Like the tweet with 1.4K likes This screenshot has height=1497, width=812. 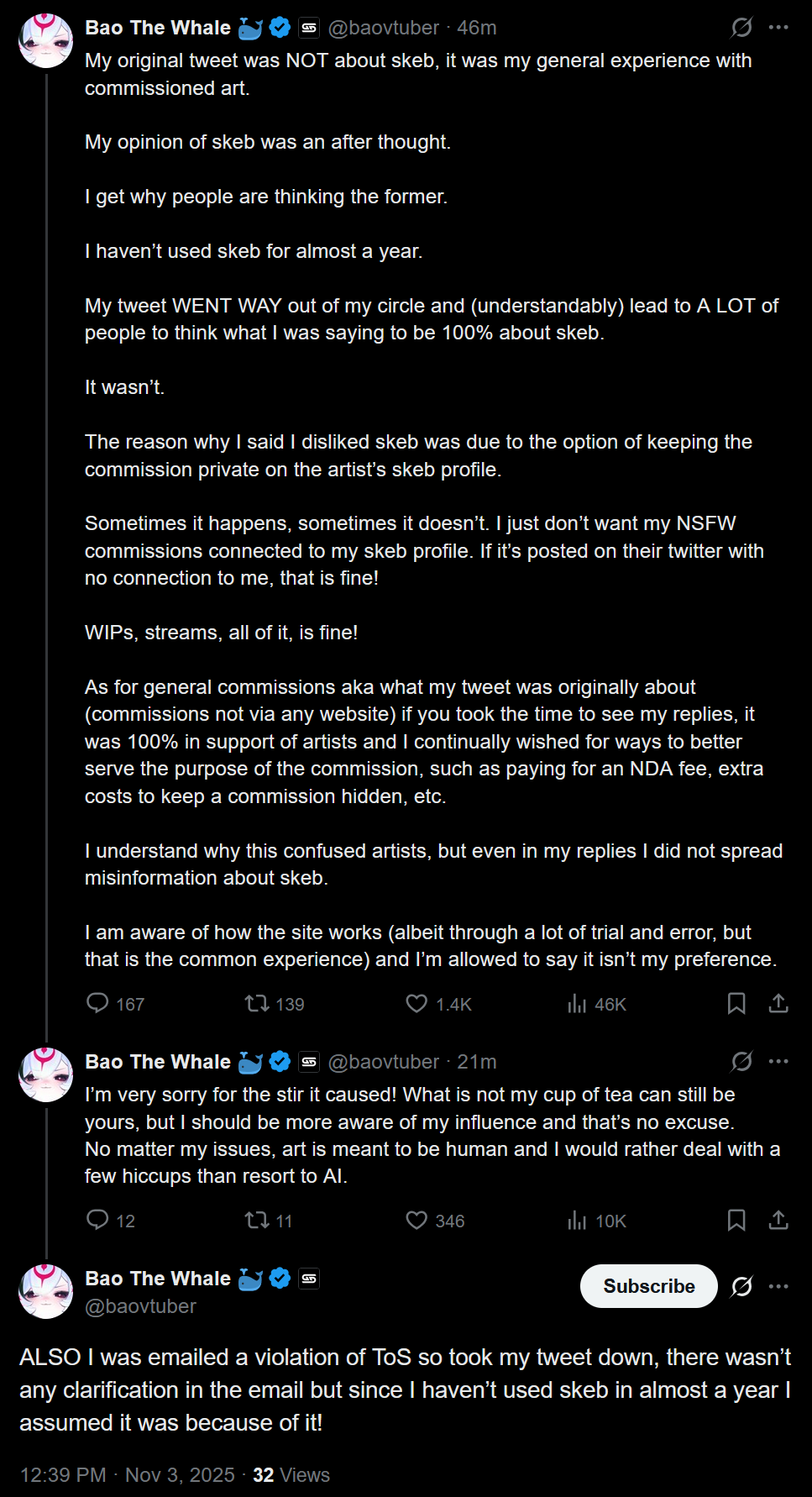[416, 1003]
